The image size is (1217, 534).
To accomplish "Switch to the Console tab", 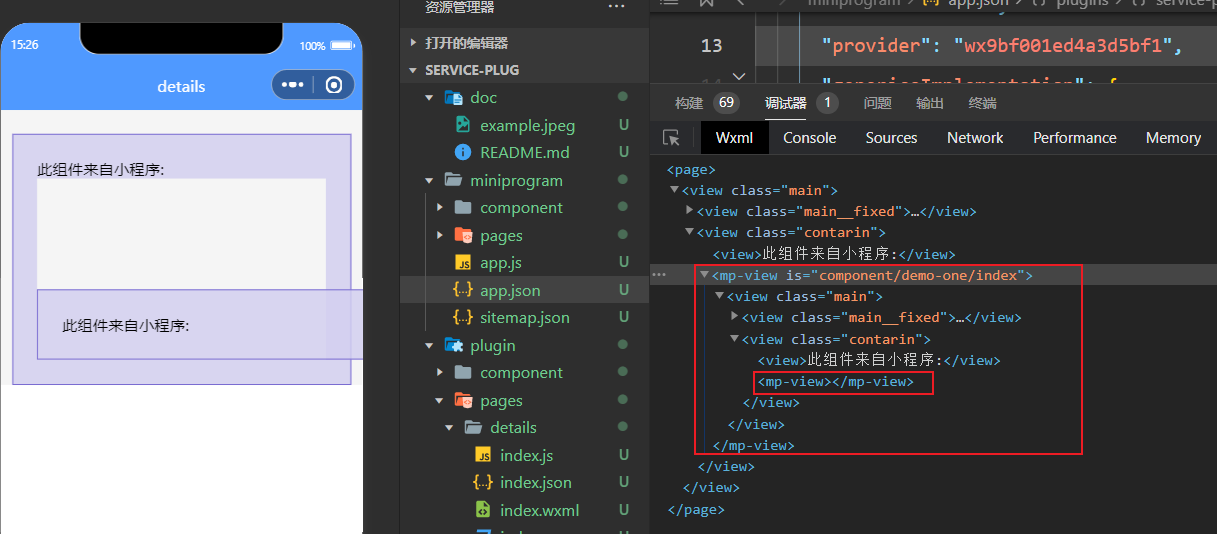I will point(810,138).
